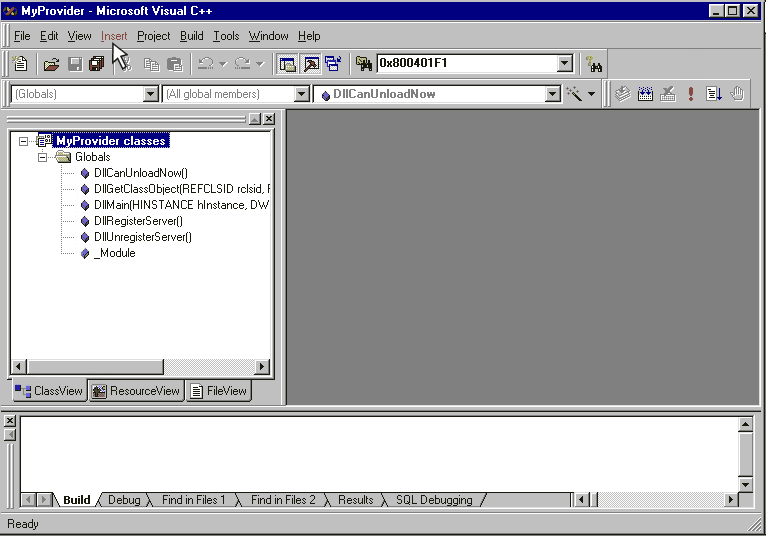Close the workspace docking pane
Screen dimensions: 766x536
(x=269, y=119)
